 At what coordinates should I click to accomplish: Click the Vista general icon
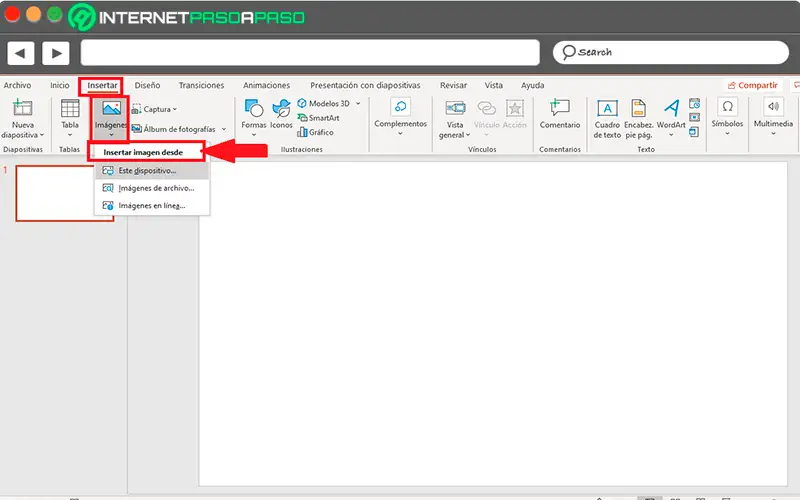pyautogui.click(x=455, y=108)
